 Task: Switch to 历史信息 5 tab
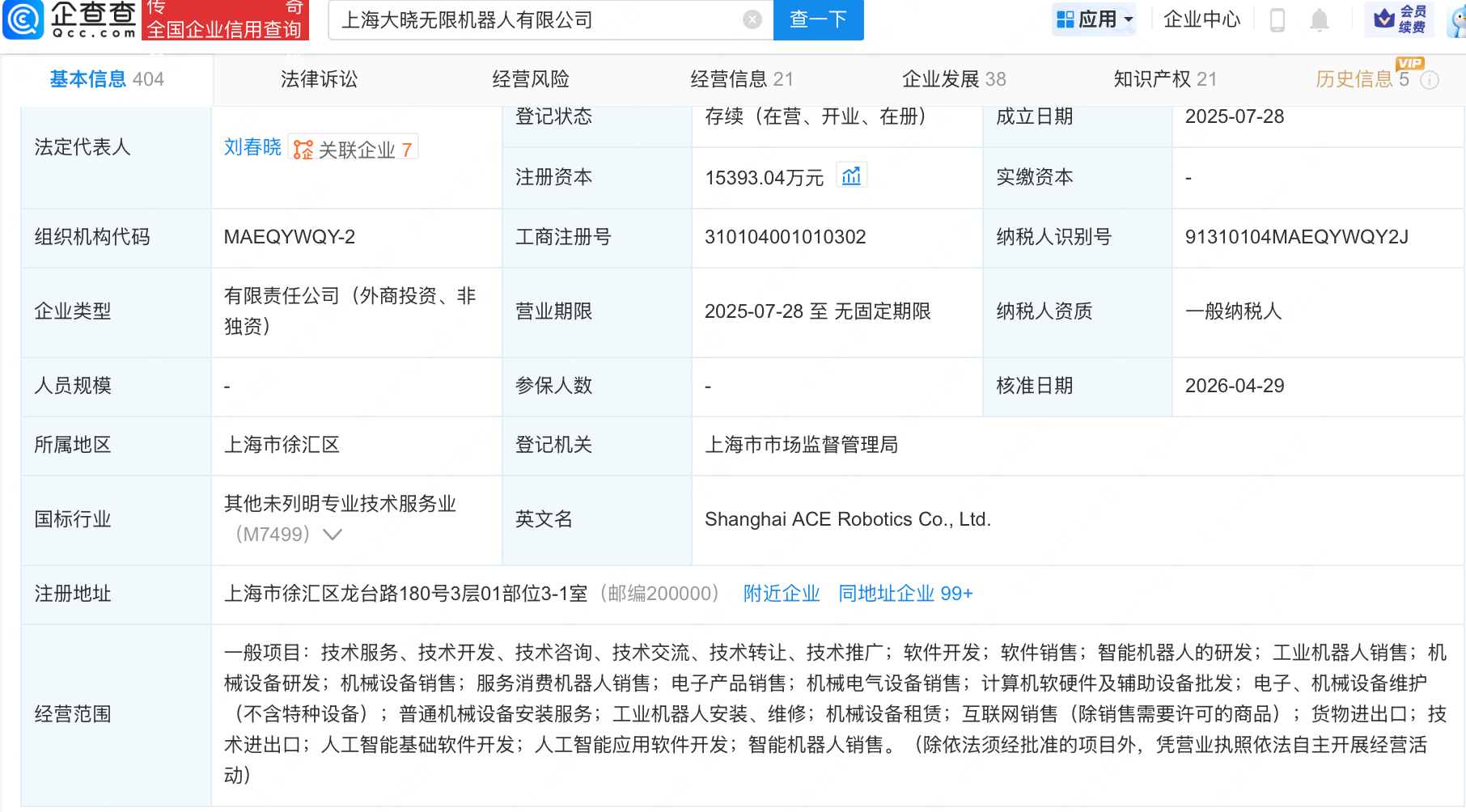(1362, 79)
